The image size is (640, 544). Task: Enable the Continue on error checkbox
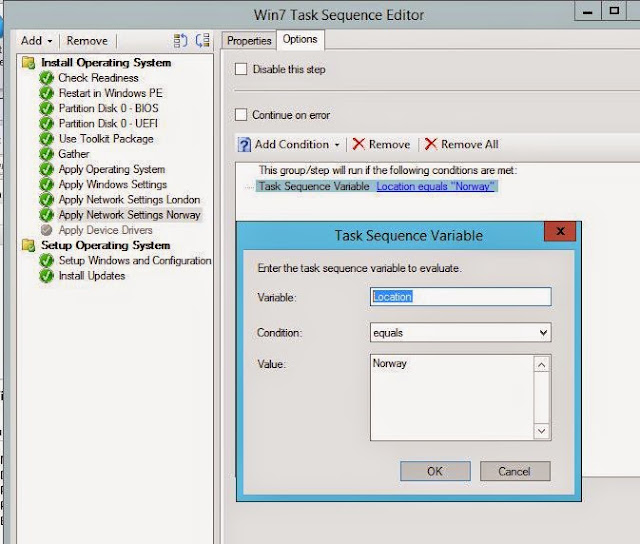pos(241,115)
